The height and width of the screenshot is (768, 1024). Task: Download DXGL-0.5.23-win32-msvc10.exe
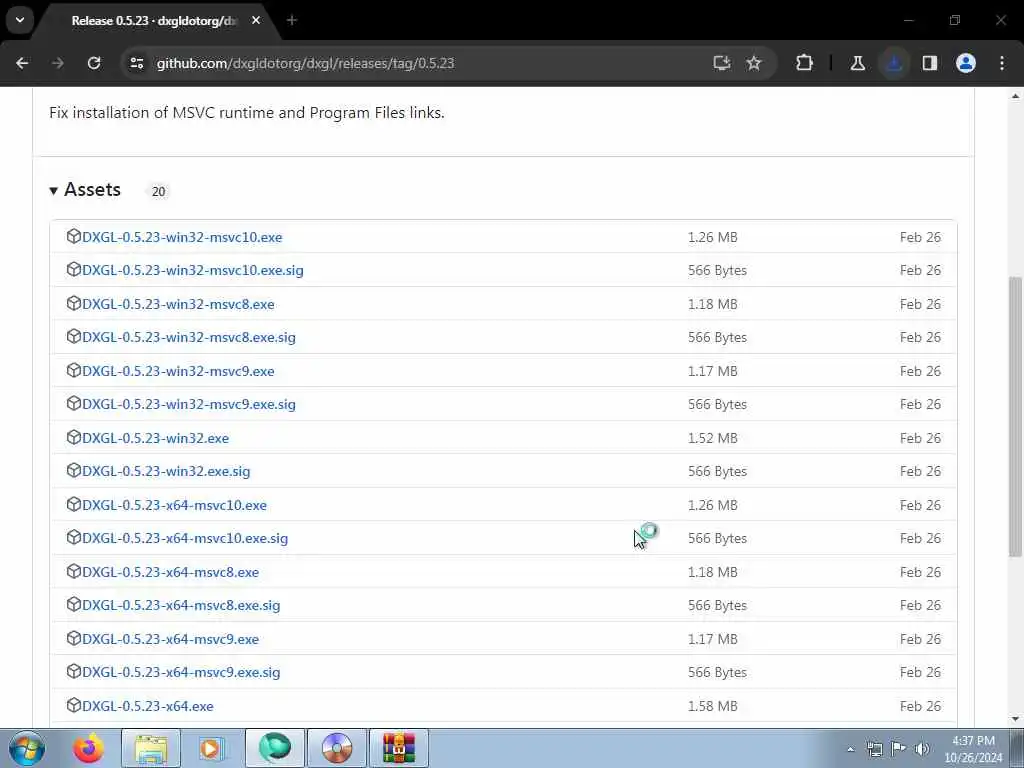click(x=182, y=237)
